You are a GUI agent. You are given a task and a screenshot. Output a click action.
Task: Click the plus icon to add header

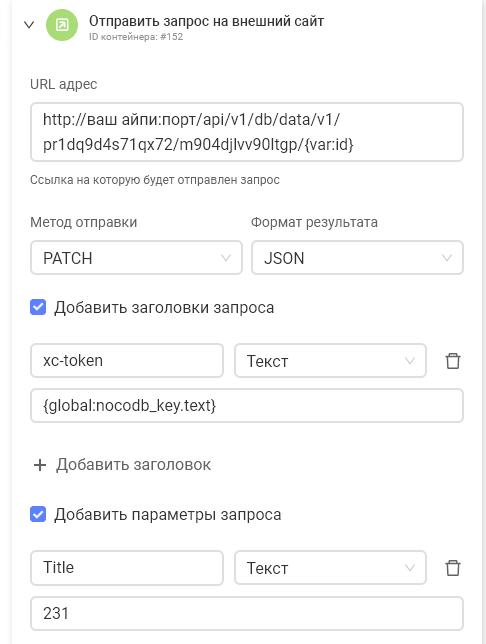[x=40, y=465]
